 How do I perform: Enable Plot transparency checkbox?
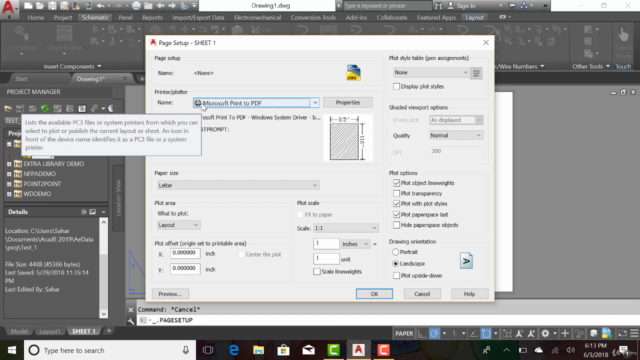tap(396, 193)
